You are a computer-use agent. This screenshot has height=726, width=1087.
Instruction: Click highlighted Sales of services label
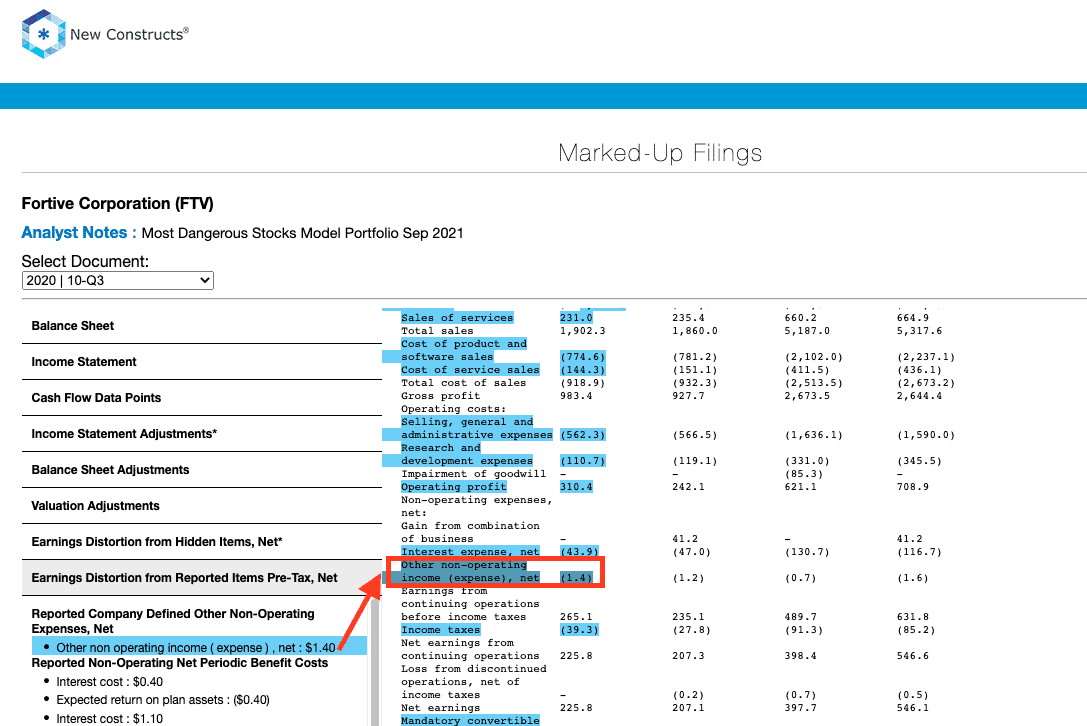457,318
